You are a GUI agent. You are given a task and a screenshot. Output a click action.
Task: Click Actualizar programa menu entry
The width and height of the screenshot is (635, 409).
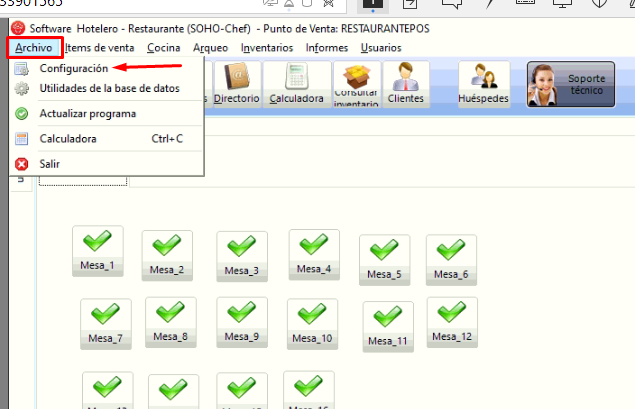(87, 113)
